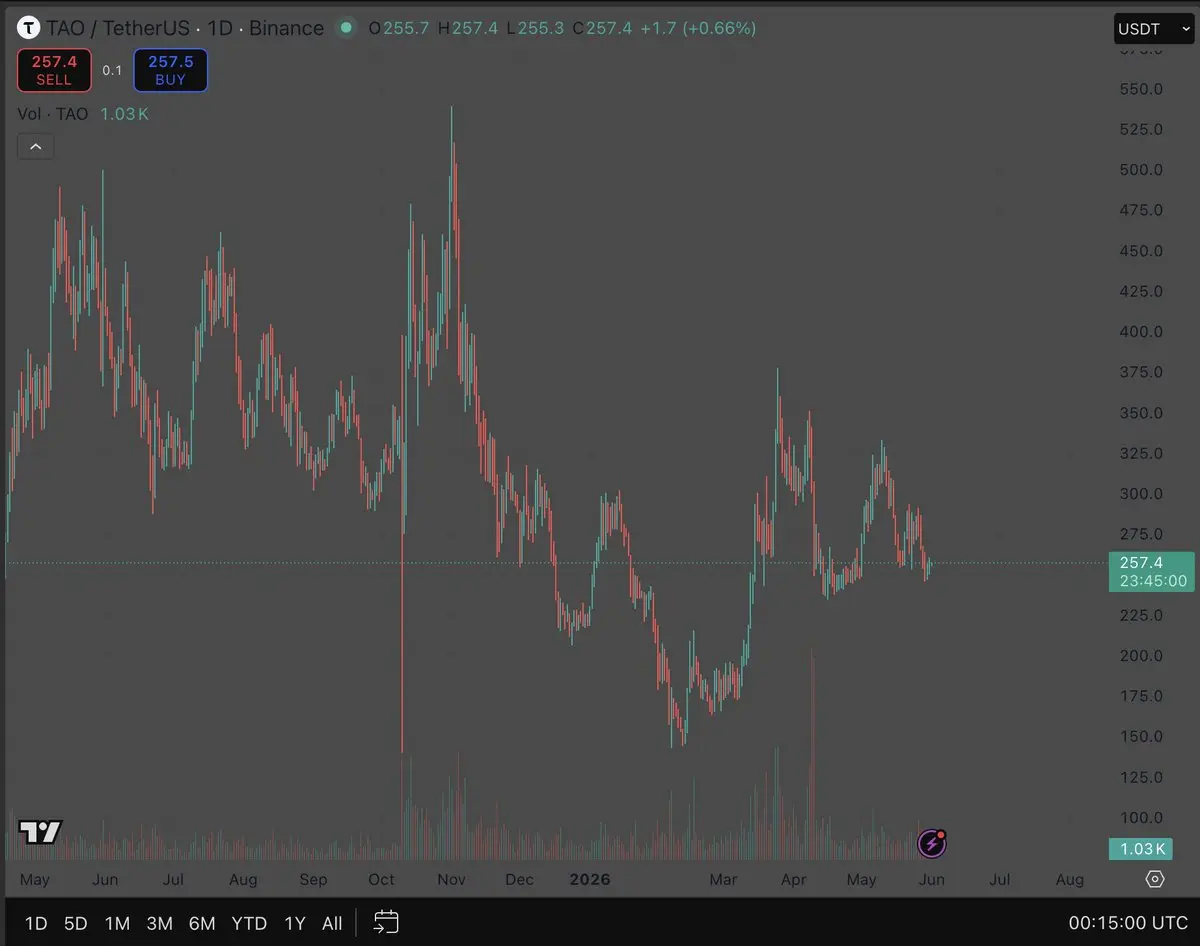Click the green market status dot
Viewport: 1200px width, 946px height.
point(346,28)
